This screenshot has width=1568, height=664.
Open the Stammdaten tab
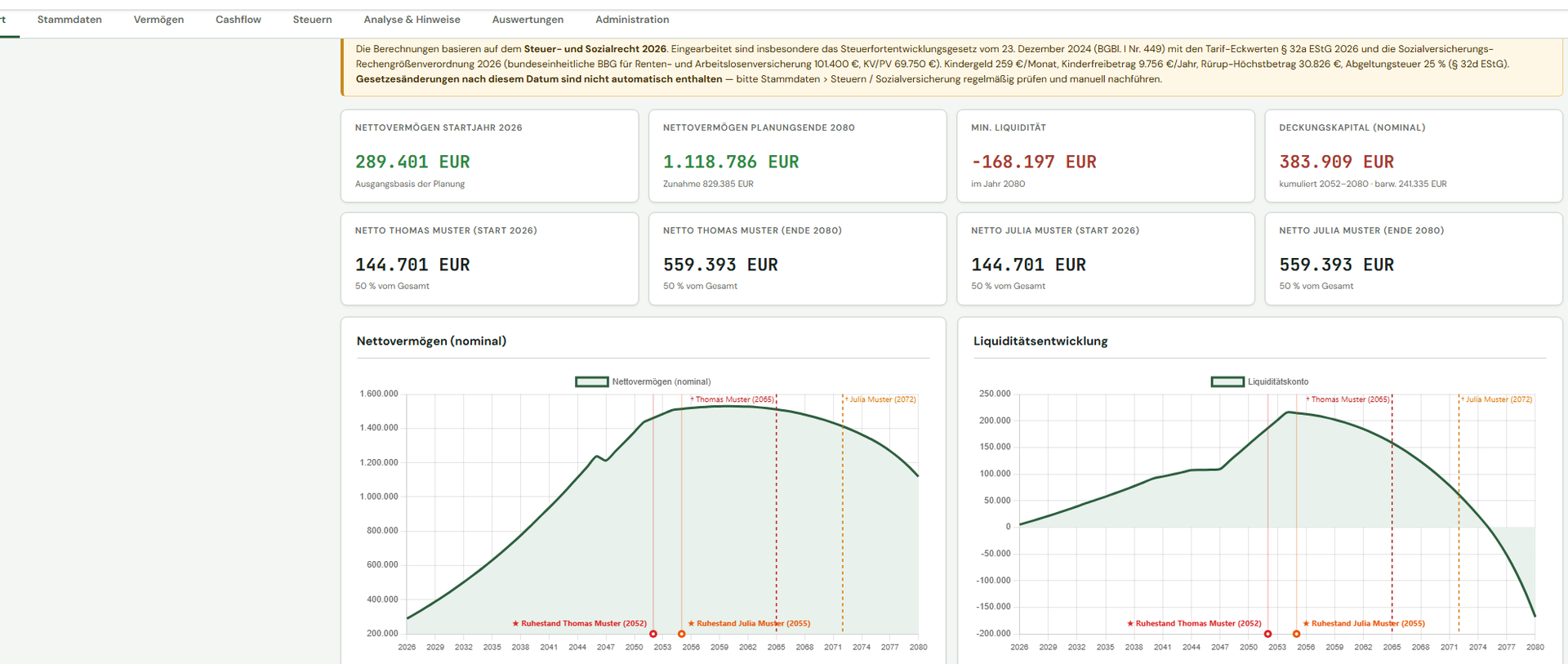tap(69, 20)
